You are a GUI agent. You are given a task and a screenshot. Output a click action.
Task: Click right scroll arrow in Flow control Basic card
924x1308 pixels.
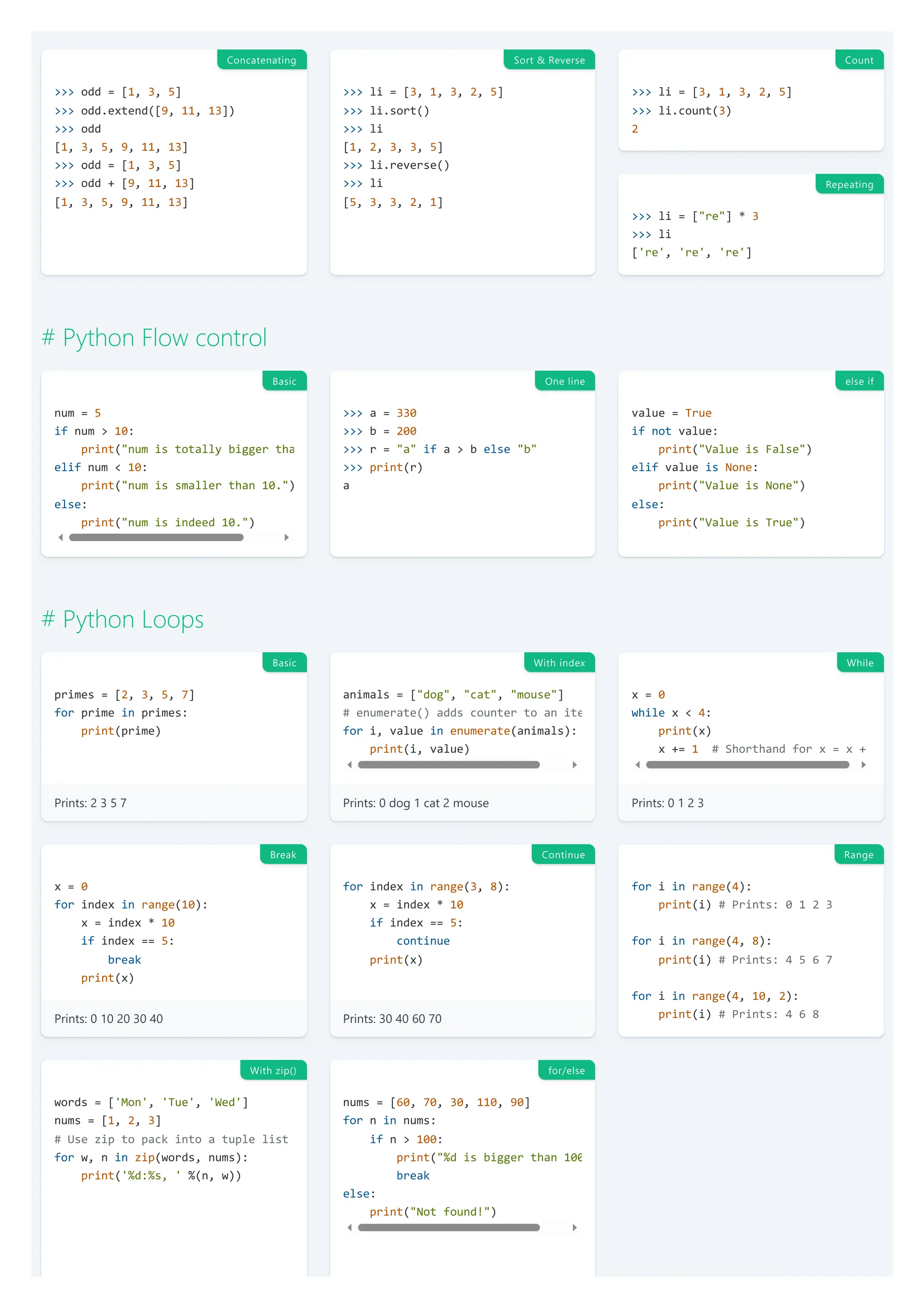click(286, 537)
